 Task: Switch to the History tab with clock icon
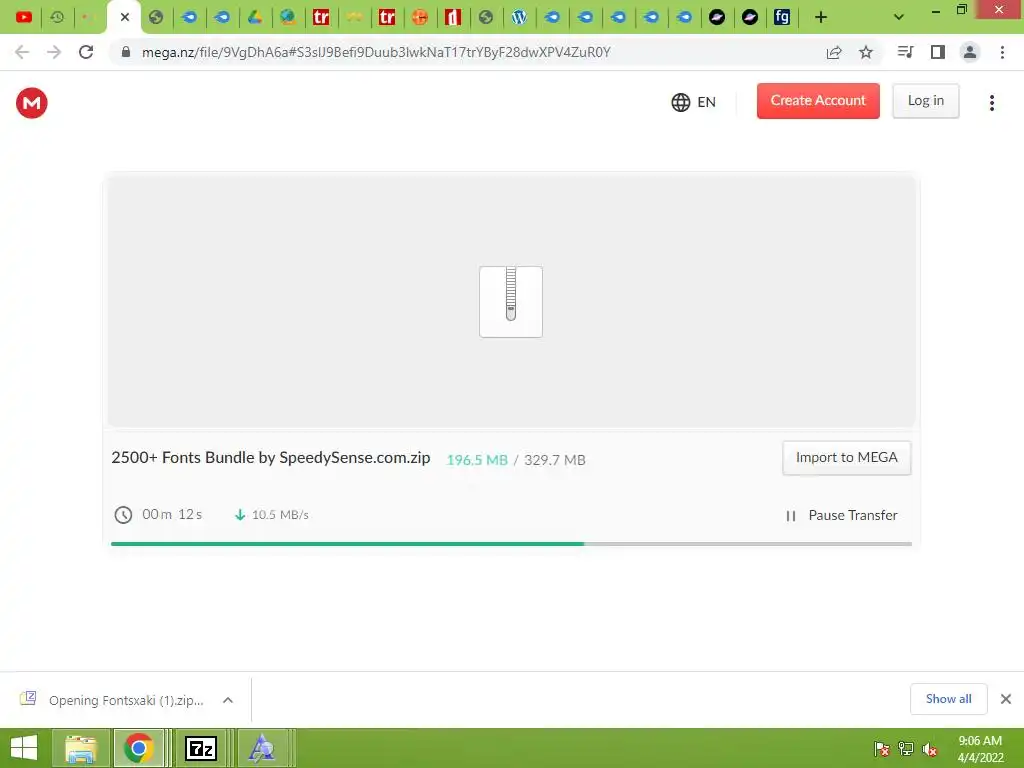(57, 17)
